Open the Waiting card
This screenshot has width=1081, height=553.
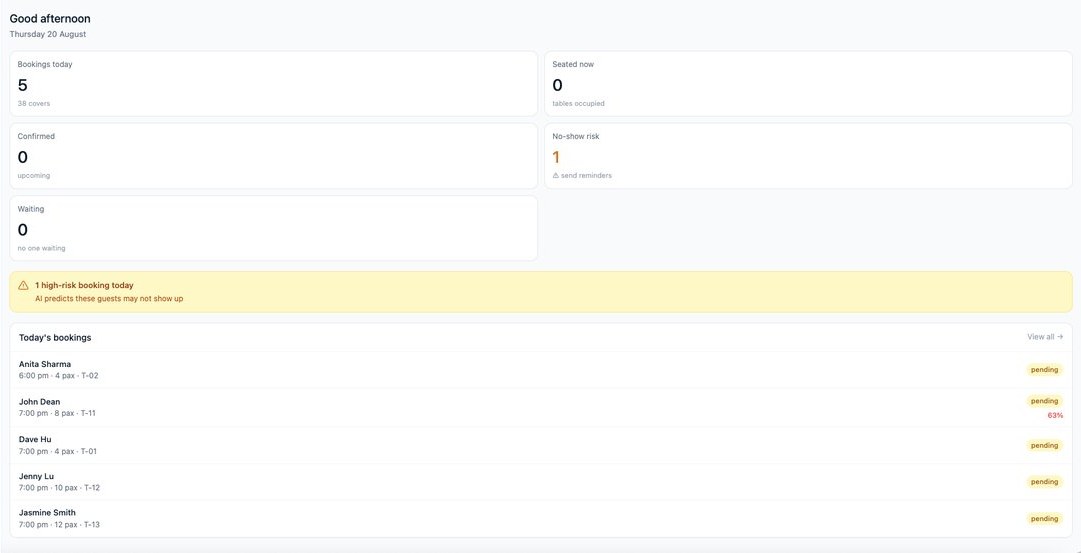pyautogui.click(x=274, y=228)
